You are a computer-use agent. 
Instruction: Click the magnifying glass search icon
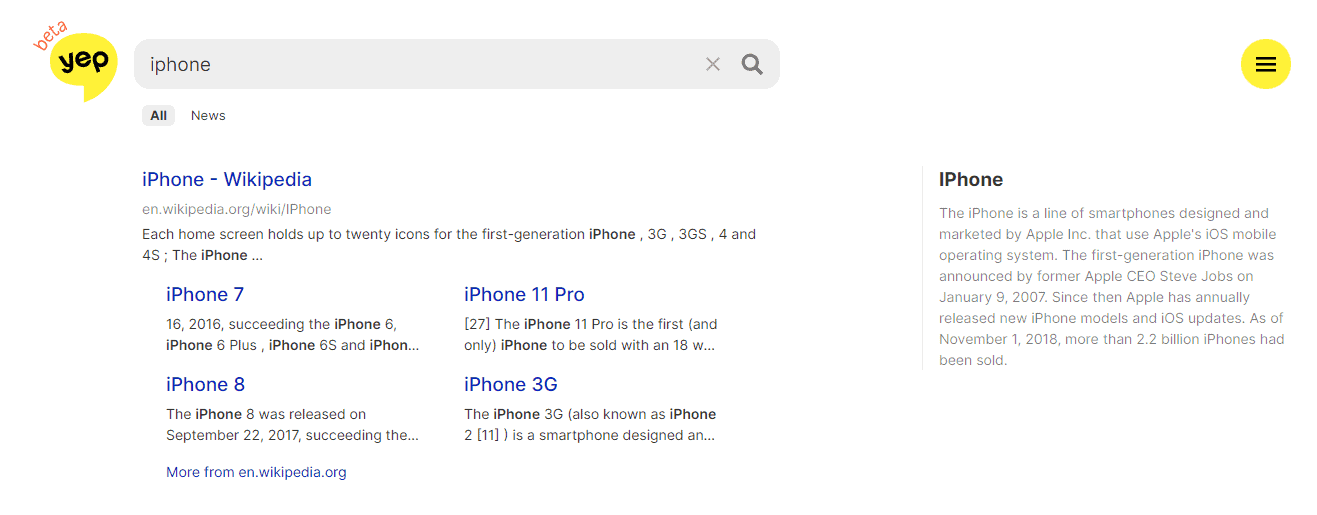[752, 64]
